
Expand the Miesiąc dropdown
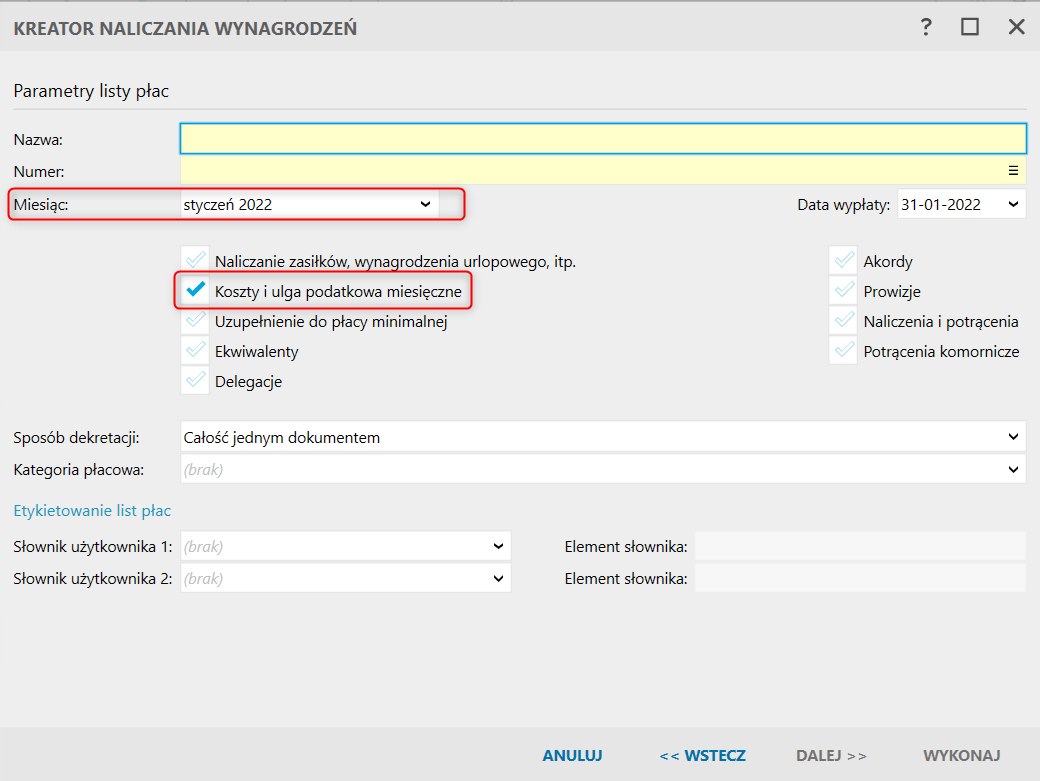[x=425, y=204]
